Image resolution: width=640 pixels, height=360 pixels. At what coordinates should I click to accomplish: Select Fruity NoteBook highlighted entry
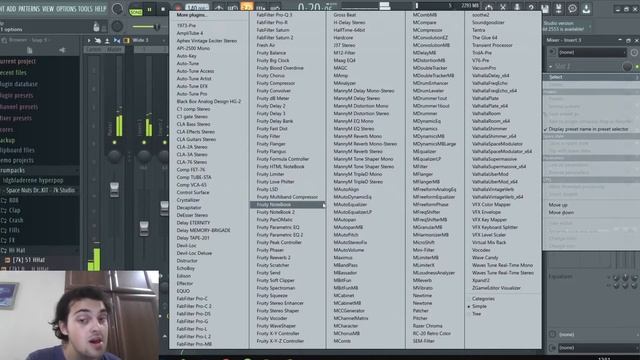coord(287,204)
